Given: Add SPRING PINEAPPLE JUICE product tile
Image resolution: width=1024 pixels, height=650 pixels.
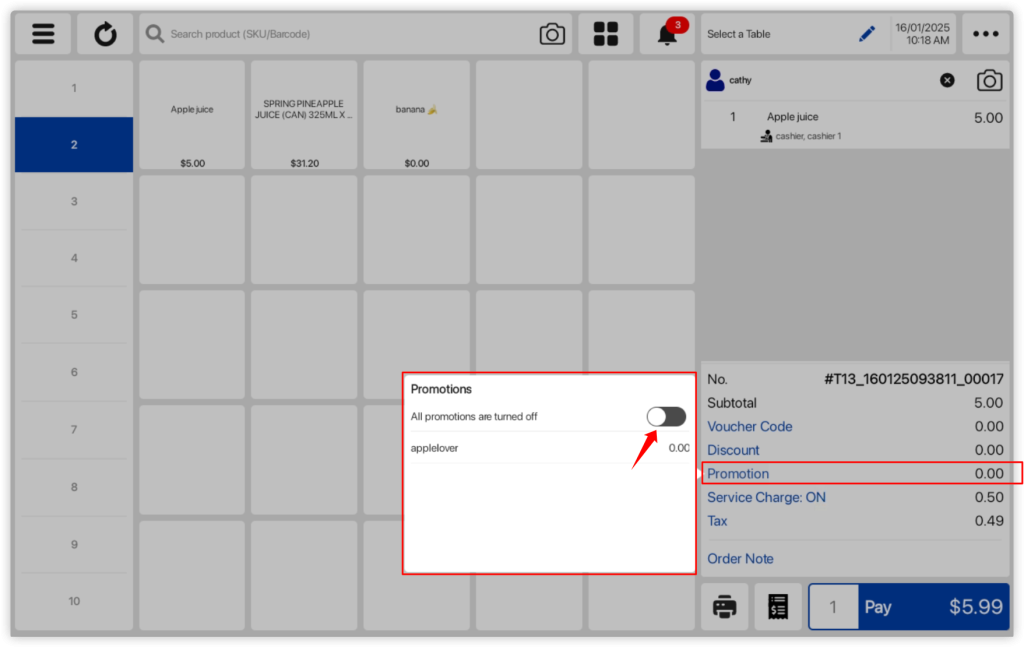Looking at the screenshot, I should click(304, 116).
